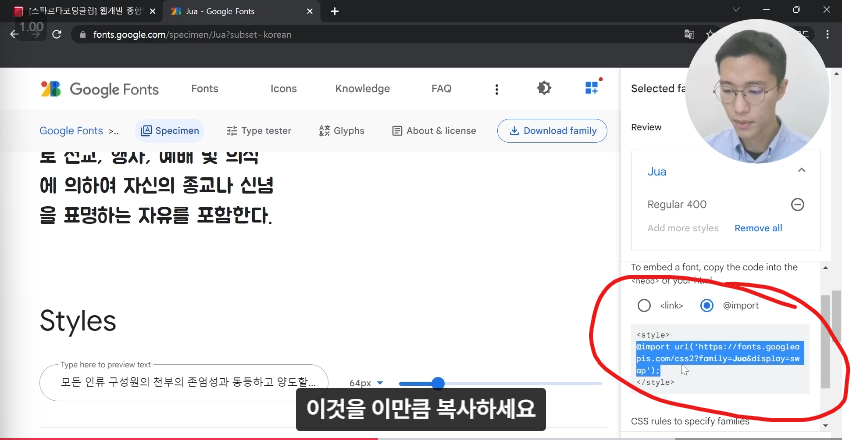Open the Fonts navigation item
Image resolution: width=852 pixels, height=440 pixels.
tap(205, 89)
